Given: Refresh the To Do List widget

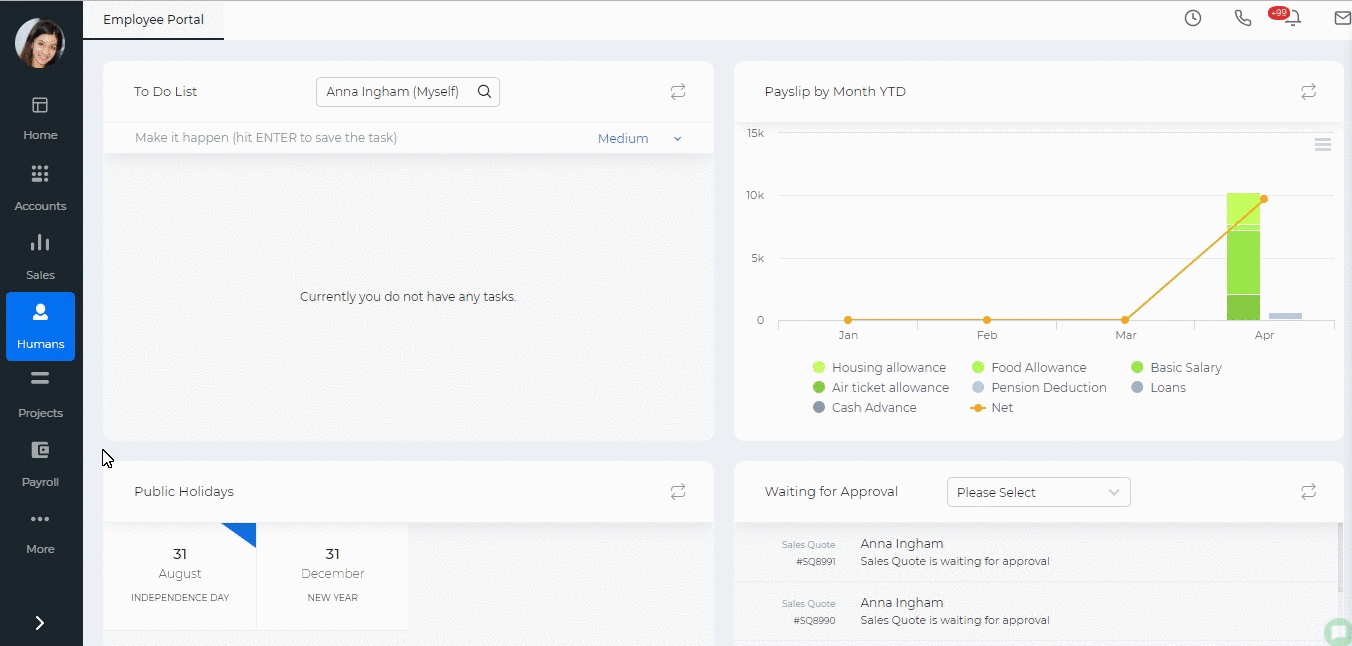Looking at the screenshot, I should tap(678, 92).
